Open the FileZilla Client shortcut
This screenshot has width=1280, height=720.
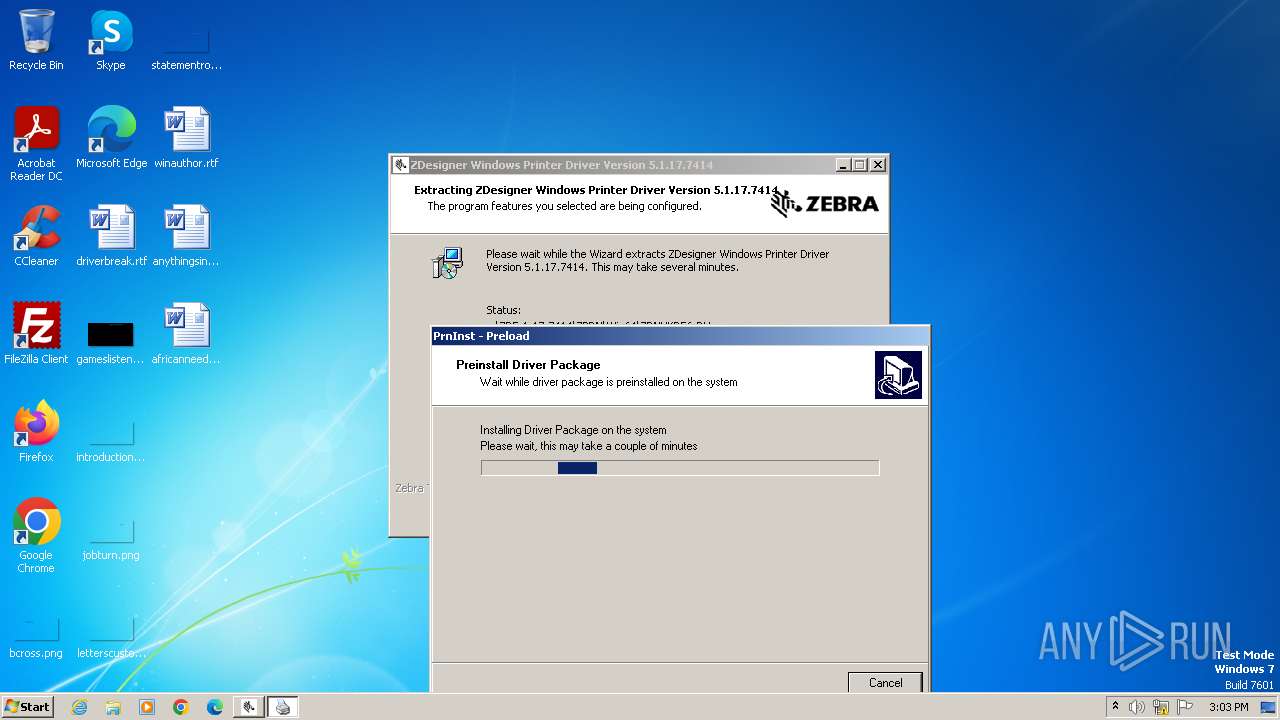(36, 333)
